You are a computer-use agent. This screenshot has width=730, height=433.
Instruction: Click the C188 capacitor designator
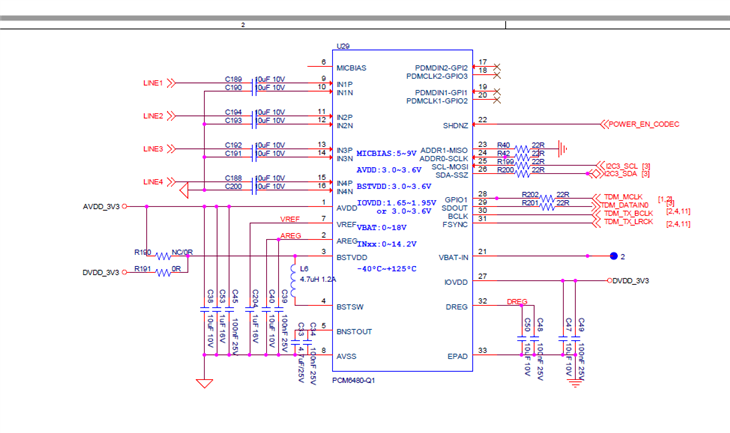pyautogui.click(x=233, y=178)
